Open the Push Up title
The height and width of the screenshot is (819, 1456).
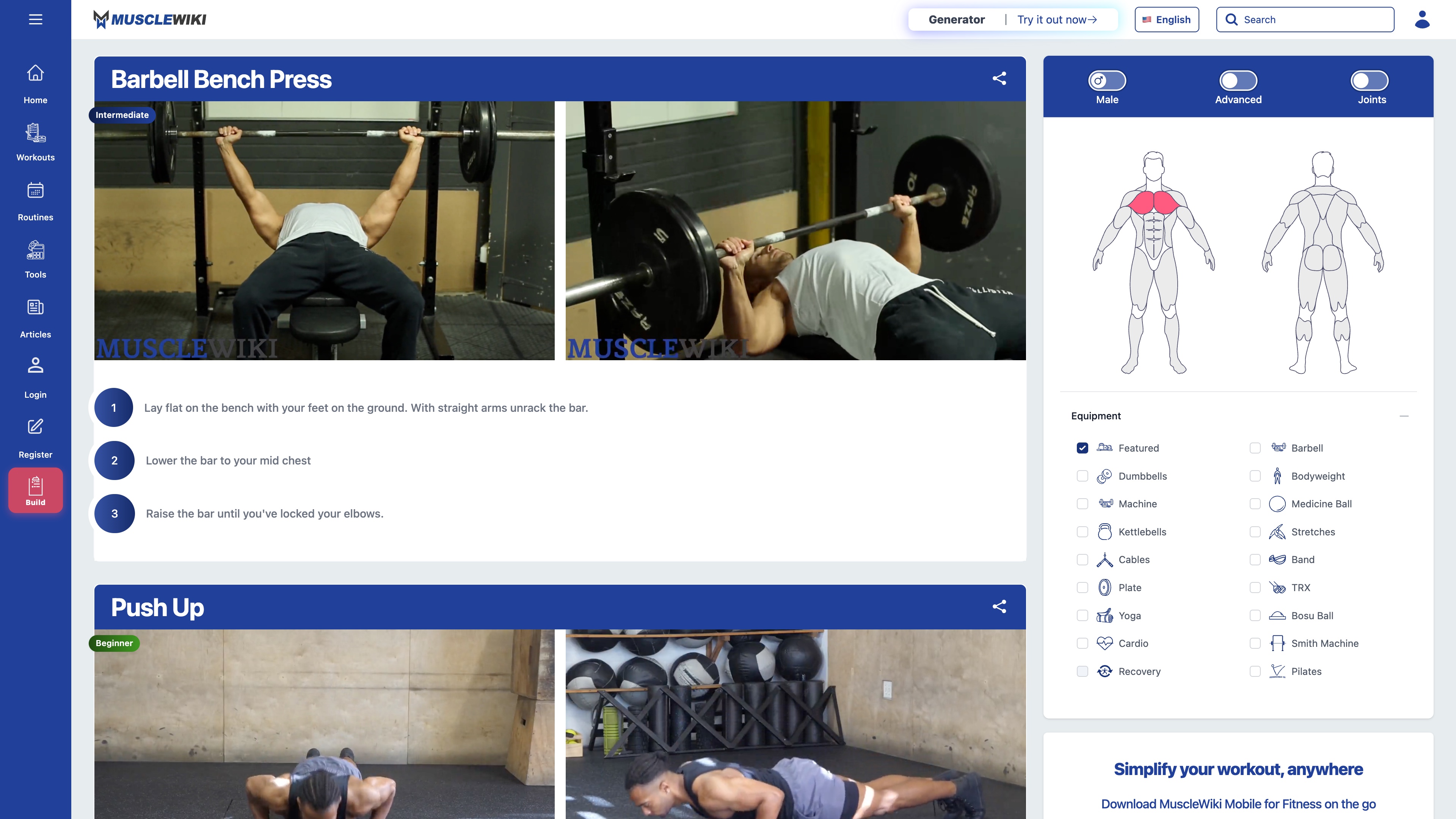[157, 607]
